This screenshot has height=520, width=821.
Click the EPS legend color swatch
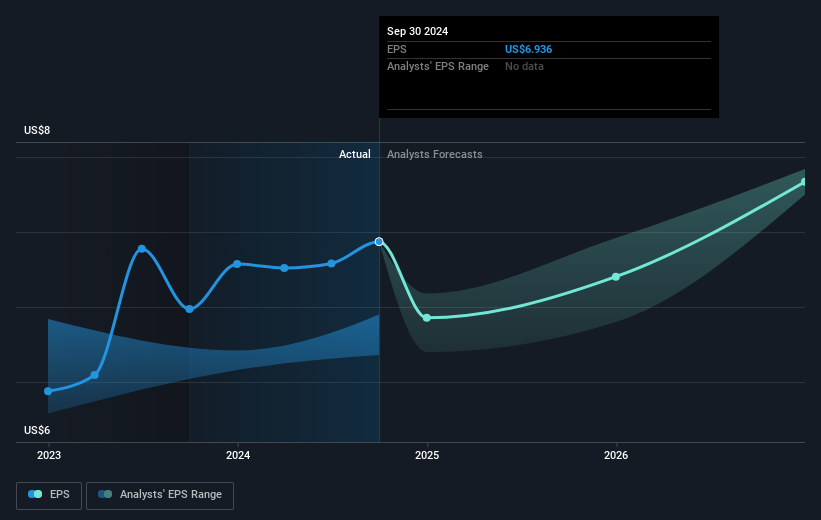[x=35, y=494]
